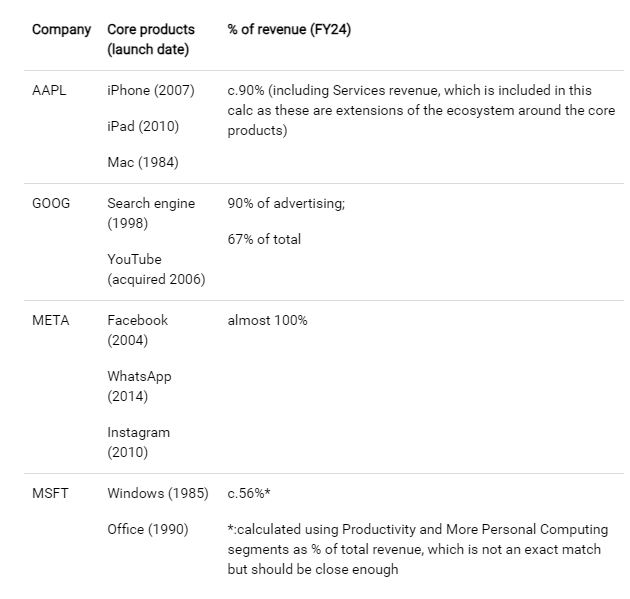The height and width of the screenshot is (599, 630).
Task: Click the Instagram (2010) entry
Action: (138, 442)
